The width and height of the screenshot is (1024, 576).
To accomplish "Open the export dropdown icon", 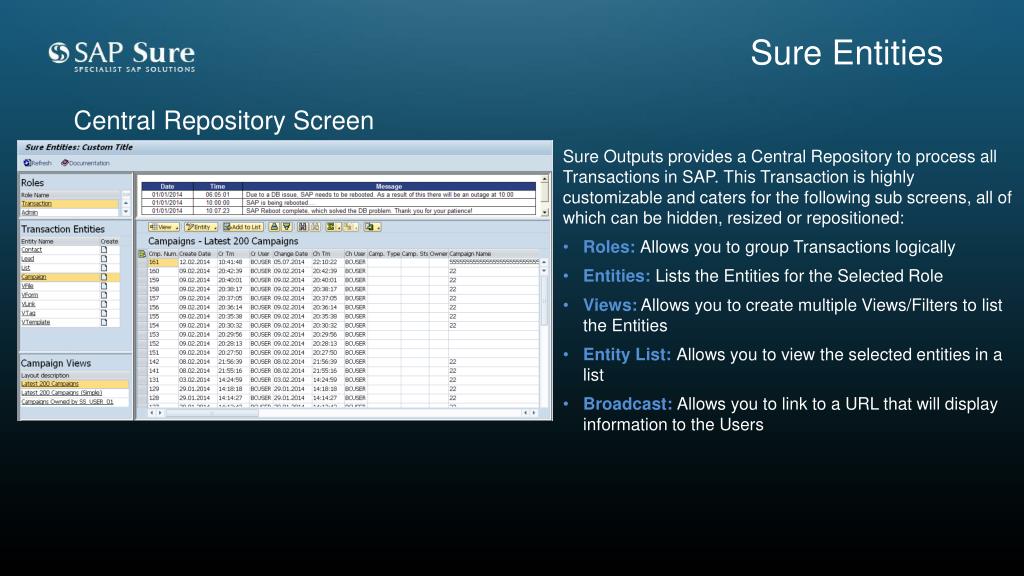I will pos(372,227).
